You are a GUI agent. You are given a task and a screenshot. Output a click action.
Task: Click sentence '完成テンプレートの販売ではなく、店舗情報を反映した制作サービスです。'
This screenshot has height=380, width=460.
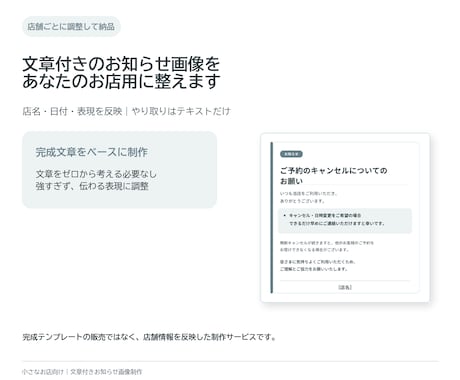pyautogui.click(x=149, y=337)
